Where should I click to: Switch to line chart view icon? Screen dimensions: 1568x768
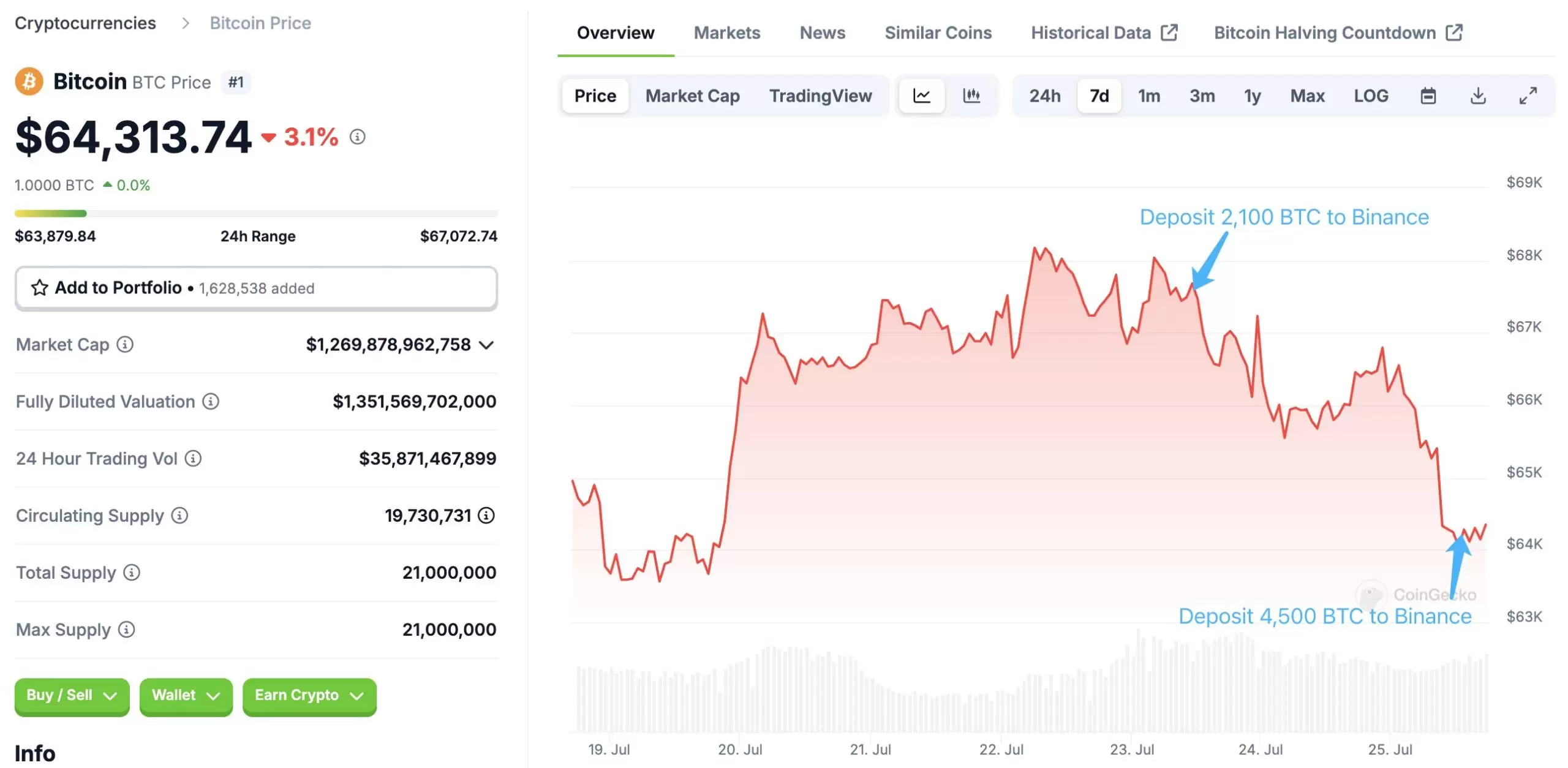pos(921,96)
